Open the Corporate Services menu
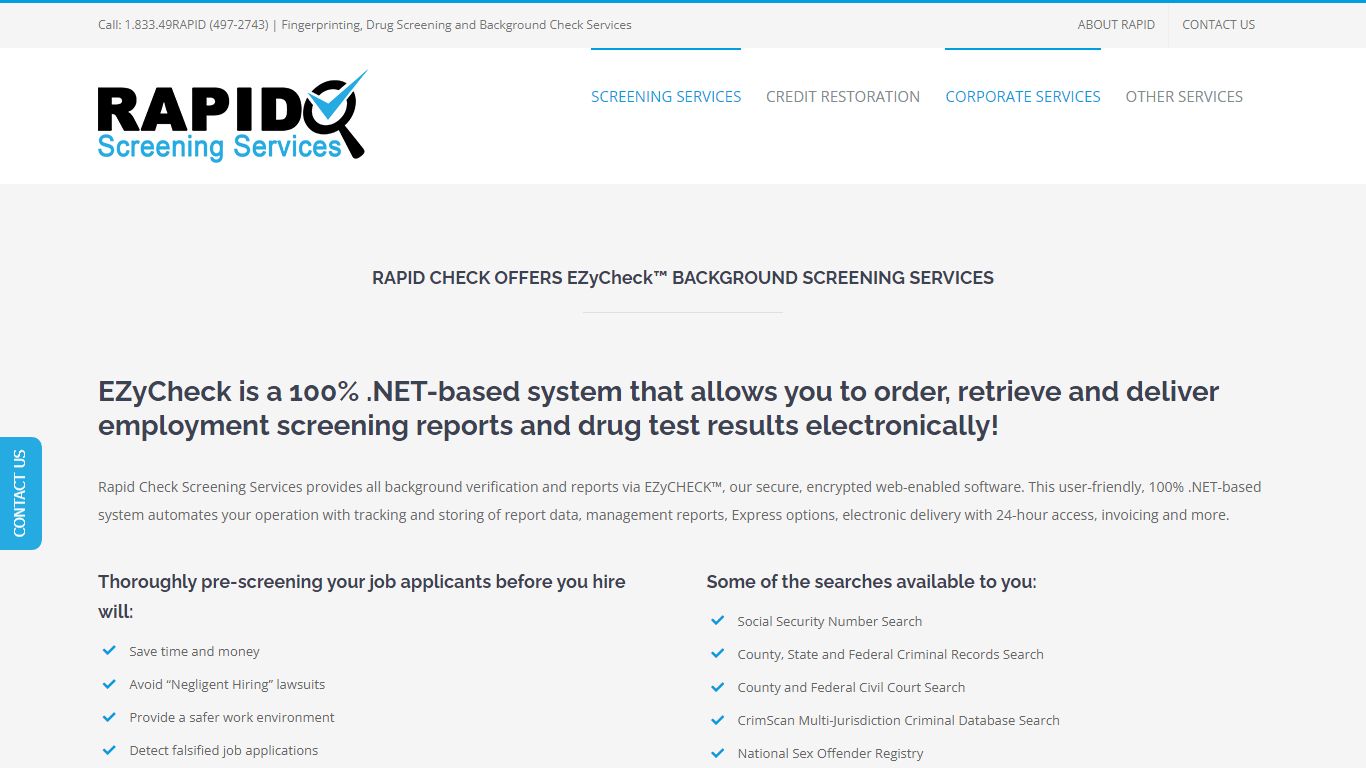 pyautogui.click(x=1023, y=97)
